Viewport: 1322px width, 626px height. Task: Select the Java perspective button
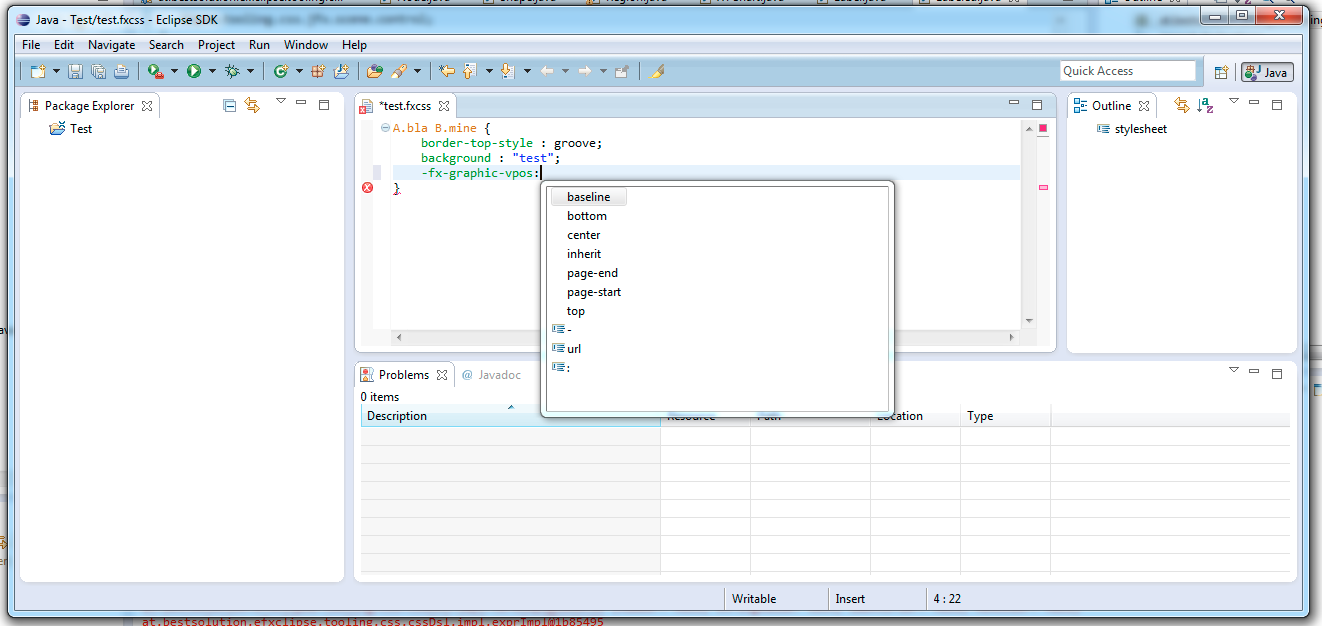[x=1267, y=72]
